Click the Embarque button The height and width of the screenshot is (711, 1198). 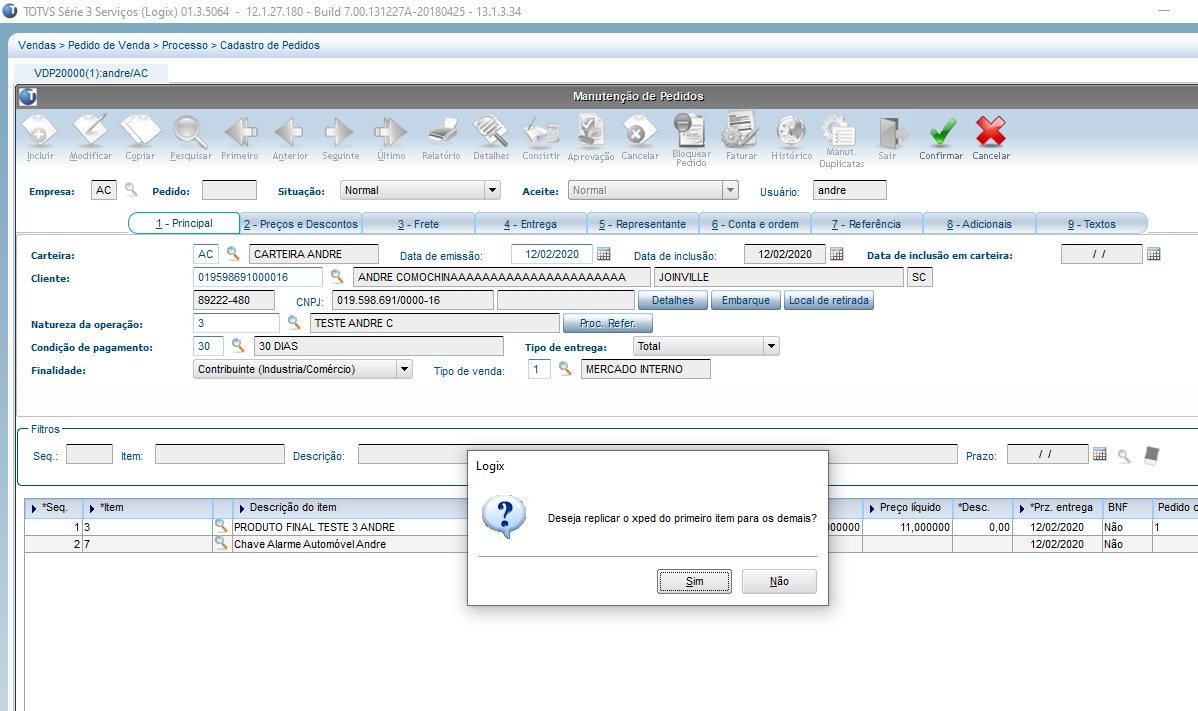click(746, 300)
